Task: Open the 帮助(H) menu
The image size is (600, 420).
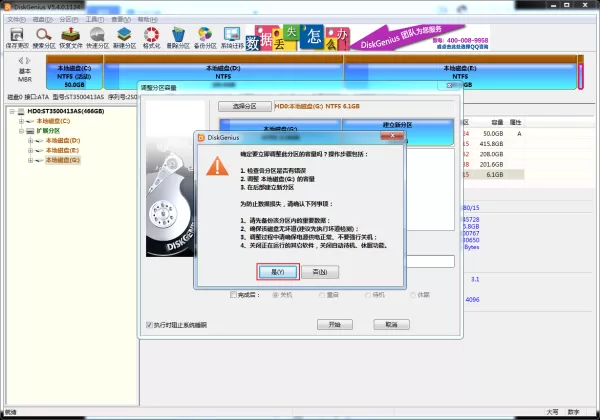Action: click(x=147, y=20)
